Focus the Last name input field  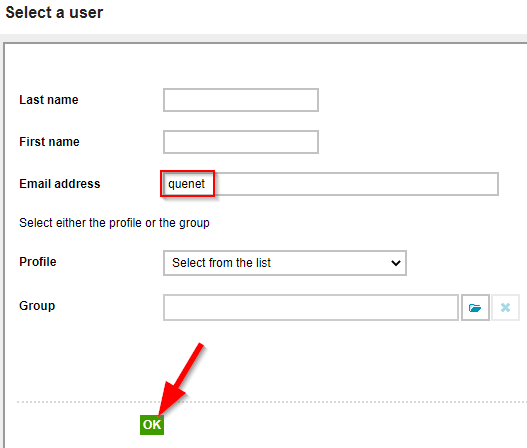point(241,100)
